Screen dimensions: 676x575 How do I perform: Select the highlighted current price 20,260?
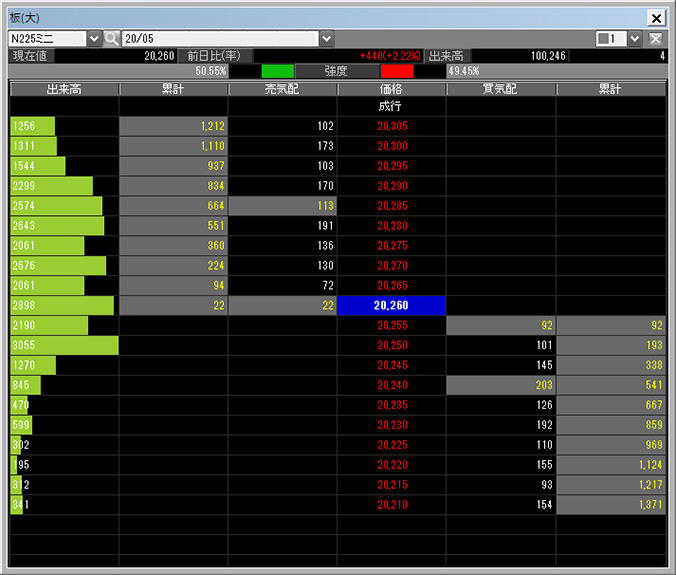391,305
